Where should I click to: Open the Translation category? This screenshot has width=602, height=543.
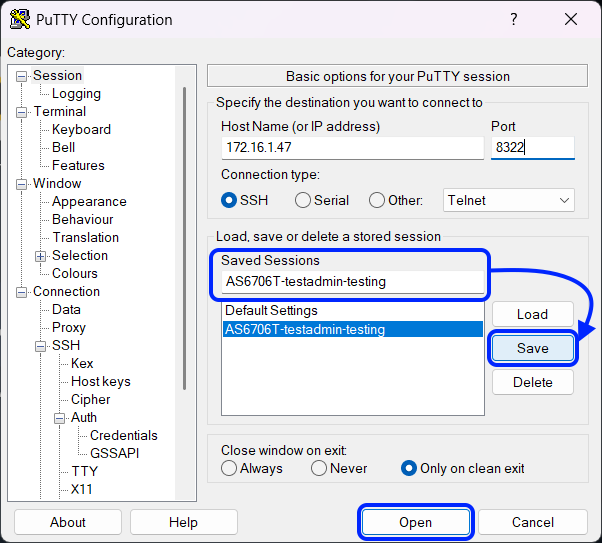86,237
